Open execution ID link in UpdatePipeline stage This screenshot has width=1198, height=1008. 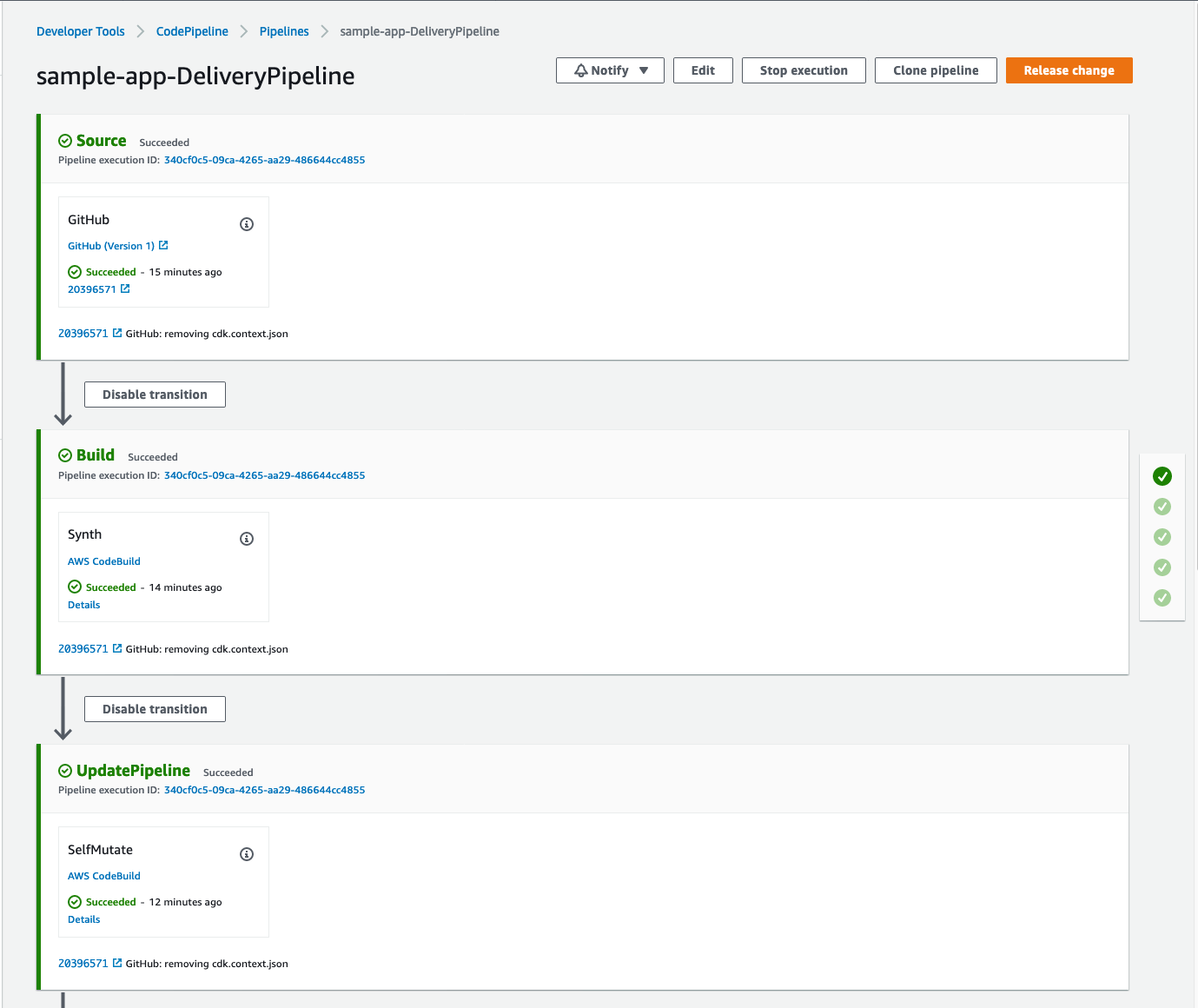click(264, 790)
